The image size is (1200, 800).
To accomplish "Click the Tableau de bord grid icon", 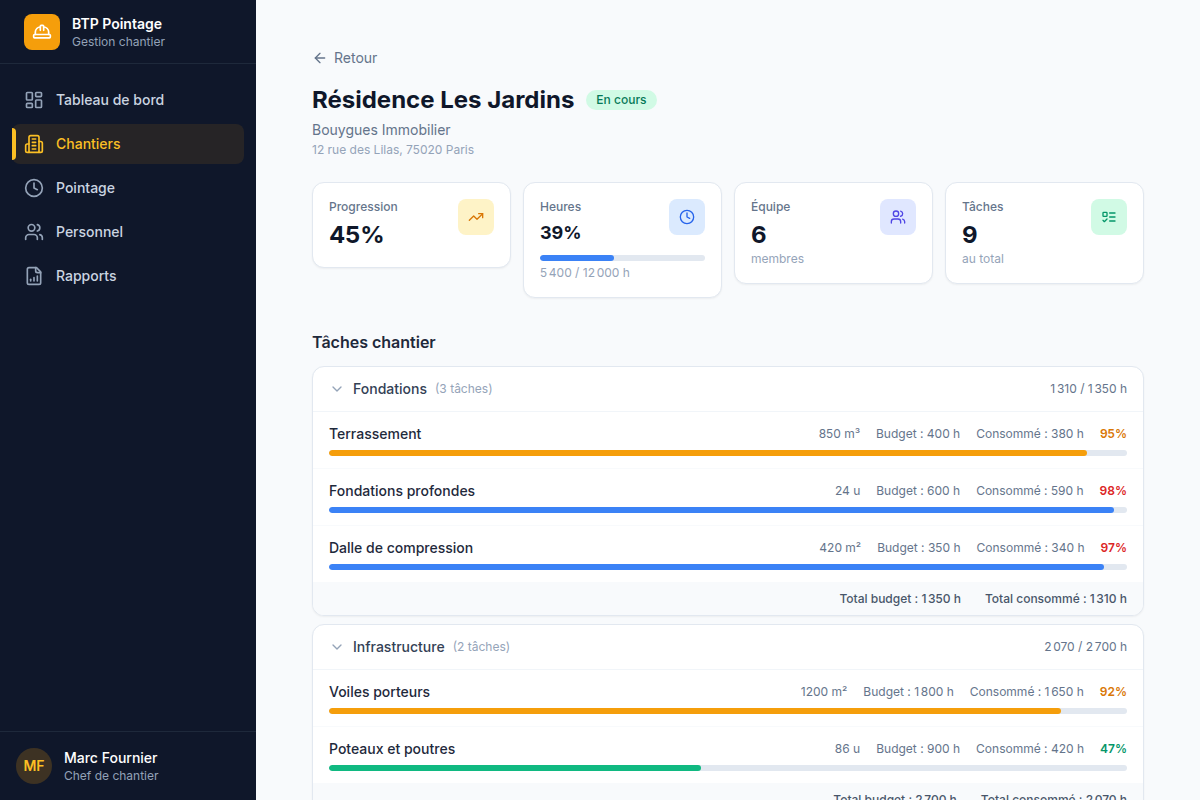I will (x=34, y=100).
